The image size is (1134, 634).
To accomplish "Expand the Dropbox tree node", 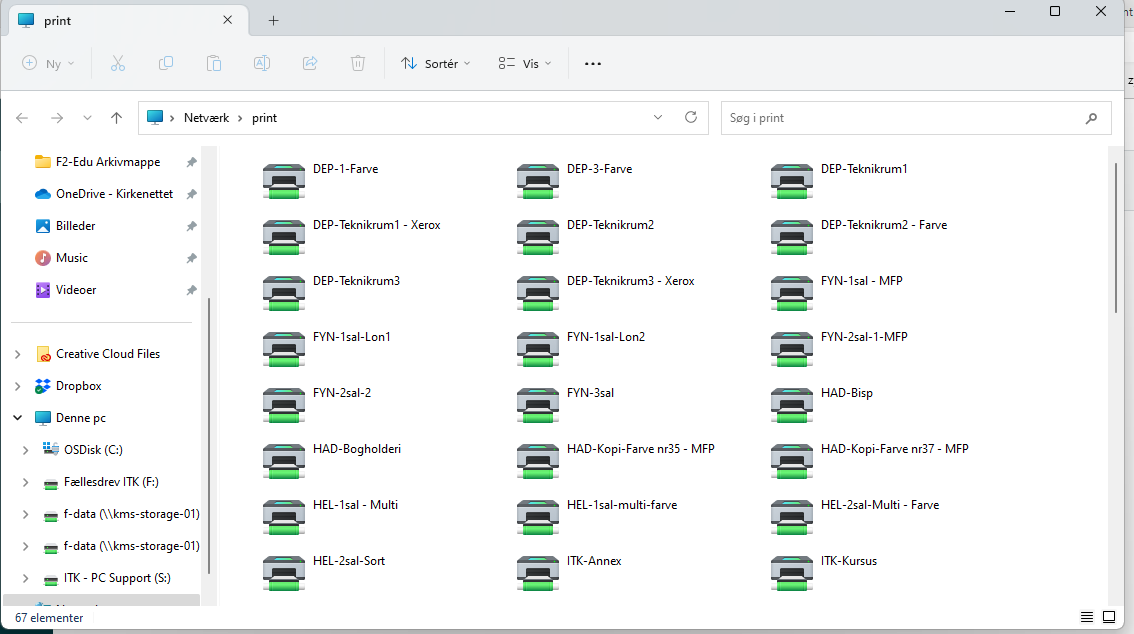I will (x=17, y=386).
